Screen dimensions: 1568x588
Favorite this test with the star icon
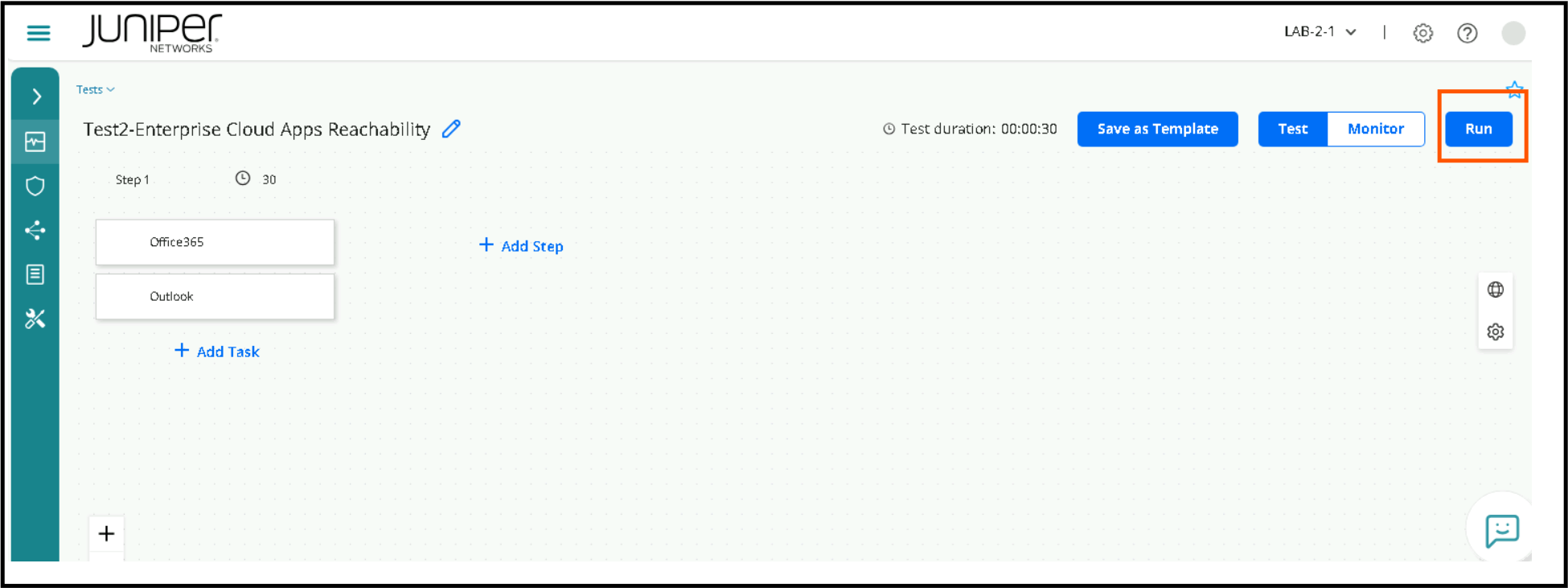click(1514, 89)
